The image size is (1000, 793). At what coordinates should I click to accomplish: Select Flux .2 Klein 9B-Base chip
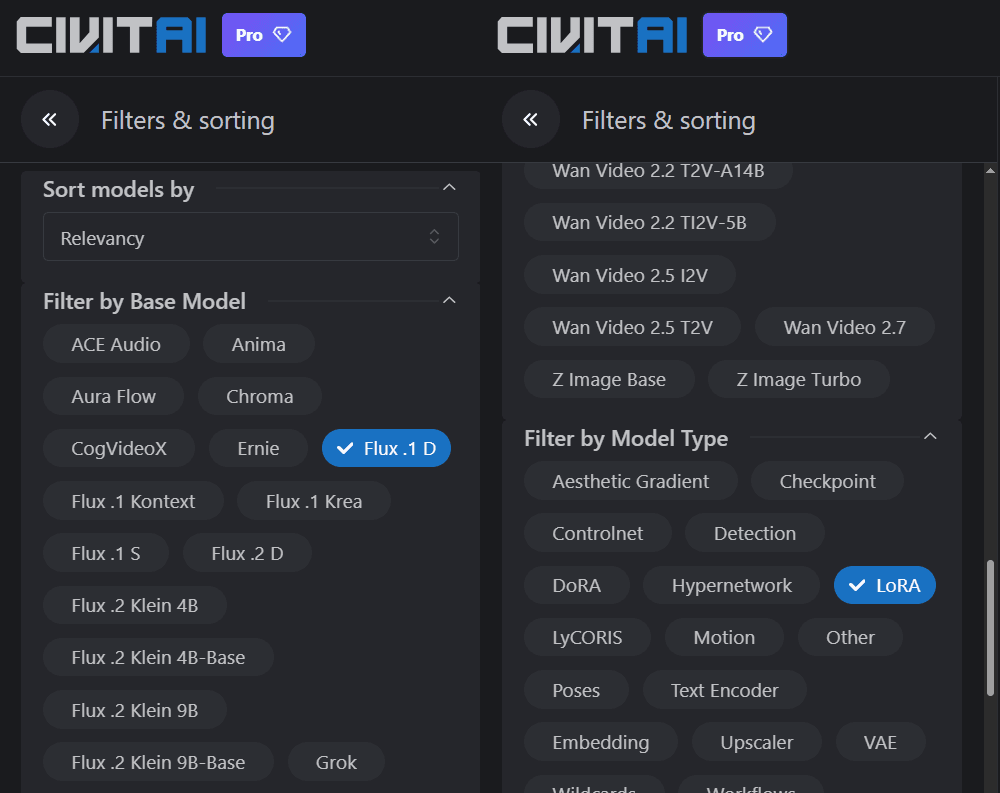[158, 762]
